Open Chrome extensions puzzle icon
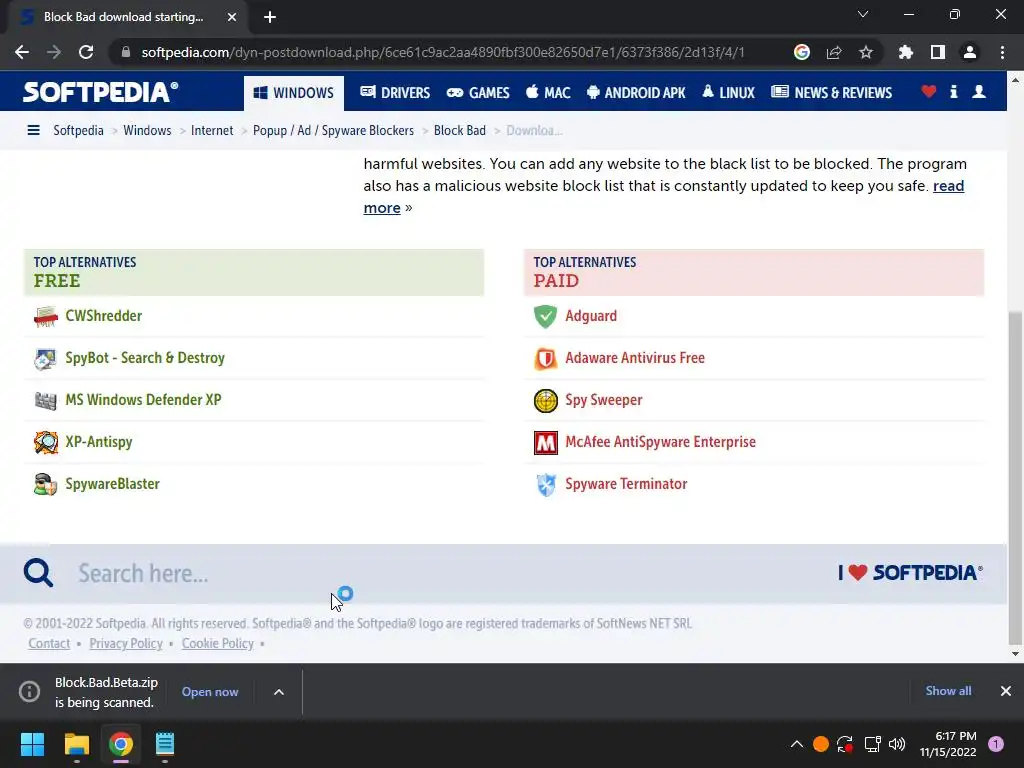This screenshot has width=1024, height=768. (x=906, y=52)
